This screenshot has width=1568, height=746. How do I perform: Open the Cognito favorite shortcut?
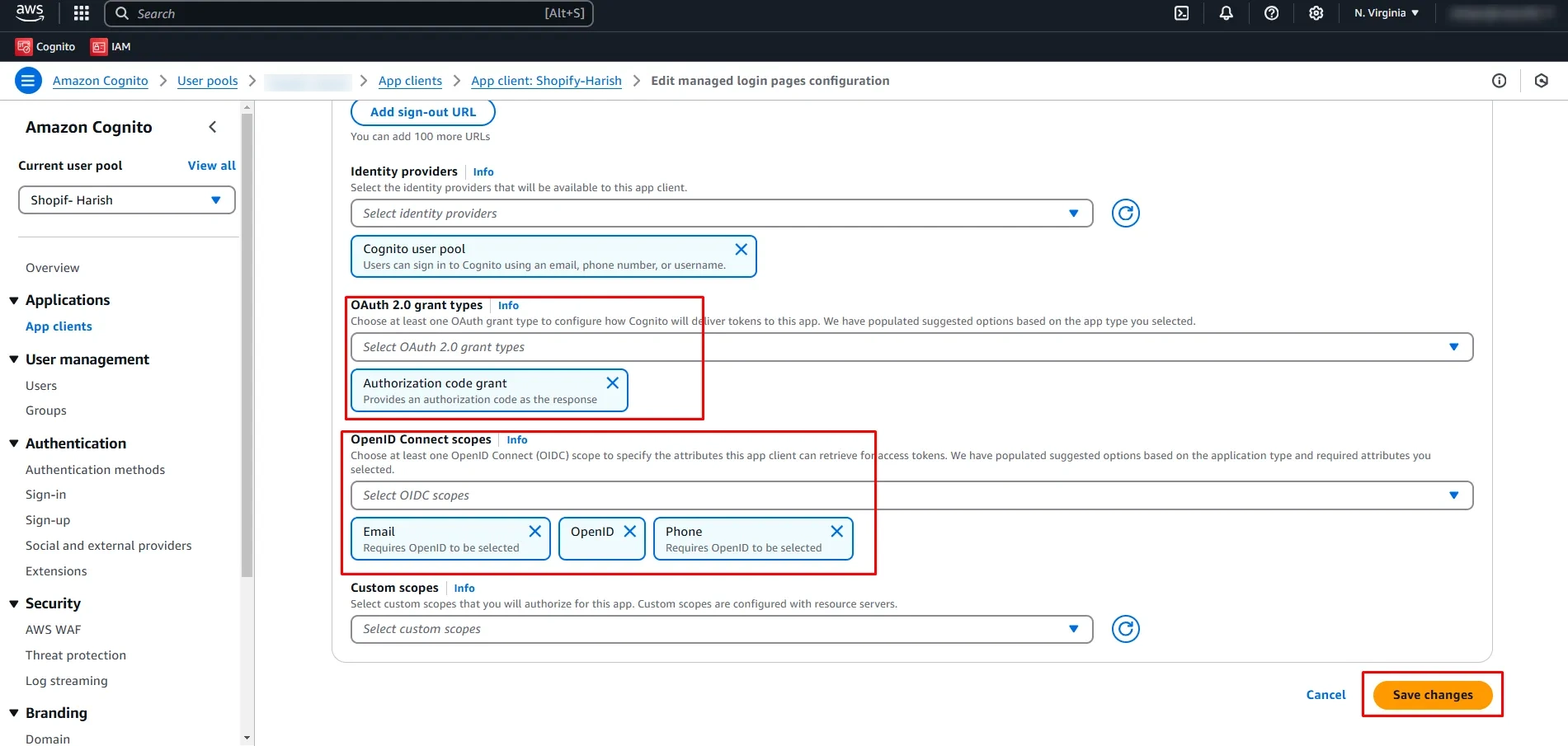(x=46, y=47)
